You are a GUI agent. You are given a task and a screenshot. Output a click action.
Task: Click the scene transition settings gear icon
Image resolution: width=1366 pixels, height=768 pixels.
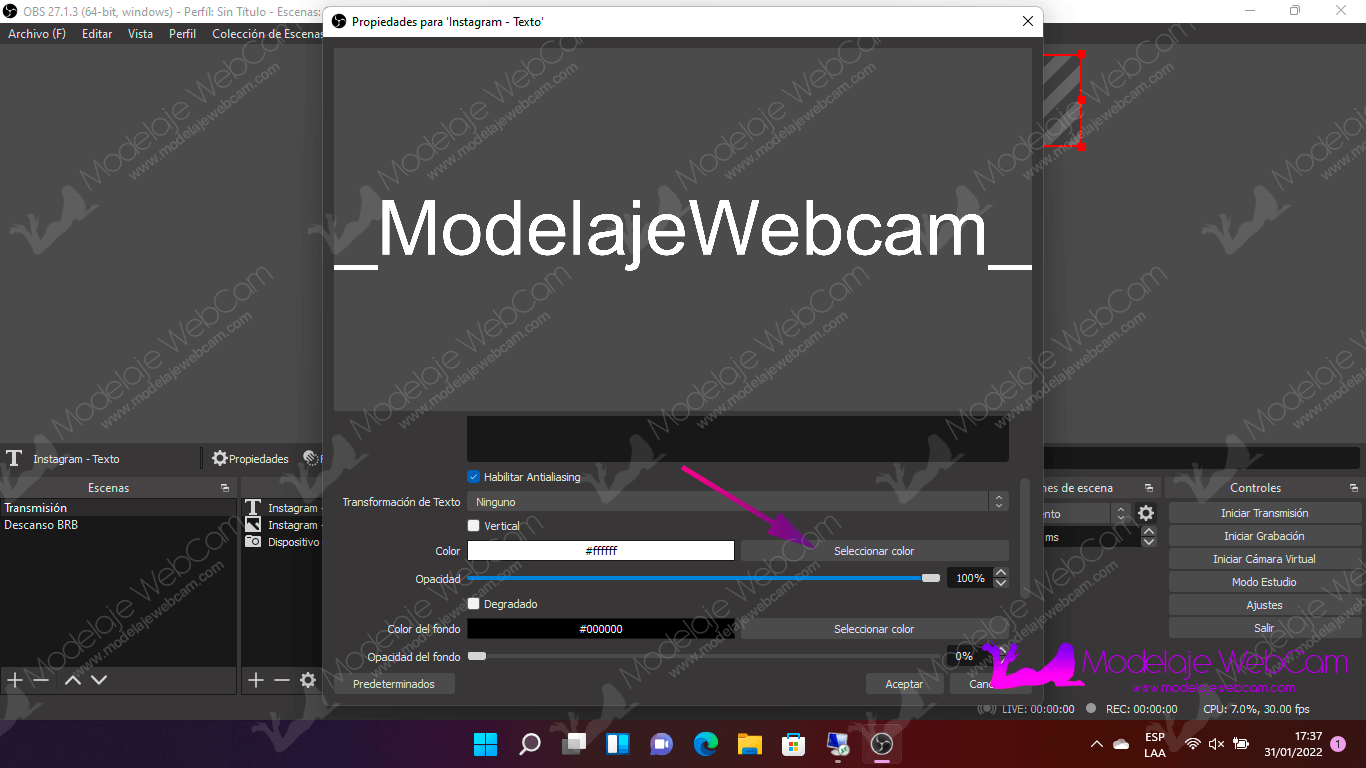(1146, 513)
